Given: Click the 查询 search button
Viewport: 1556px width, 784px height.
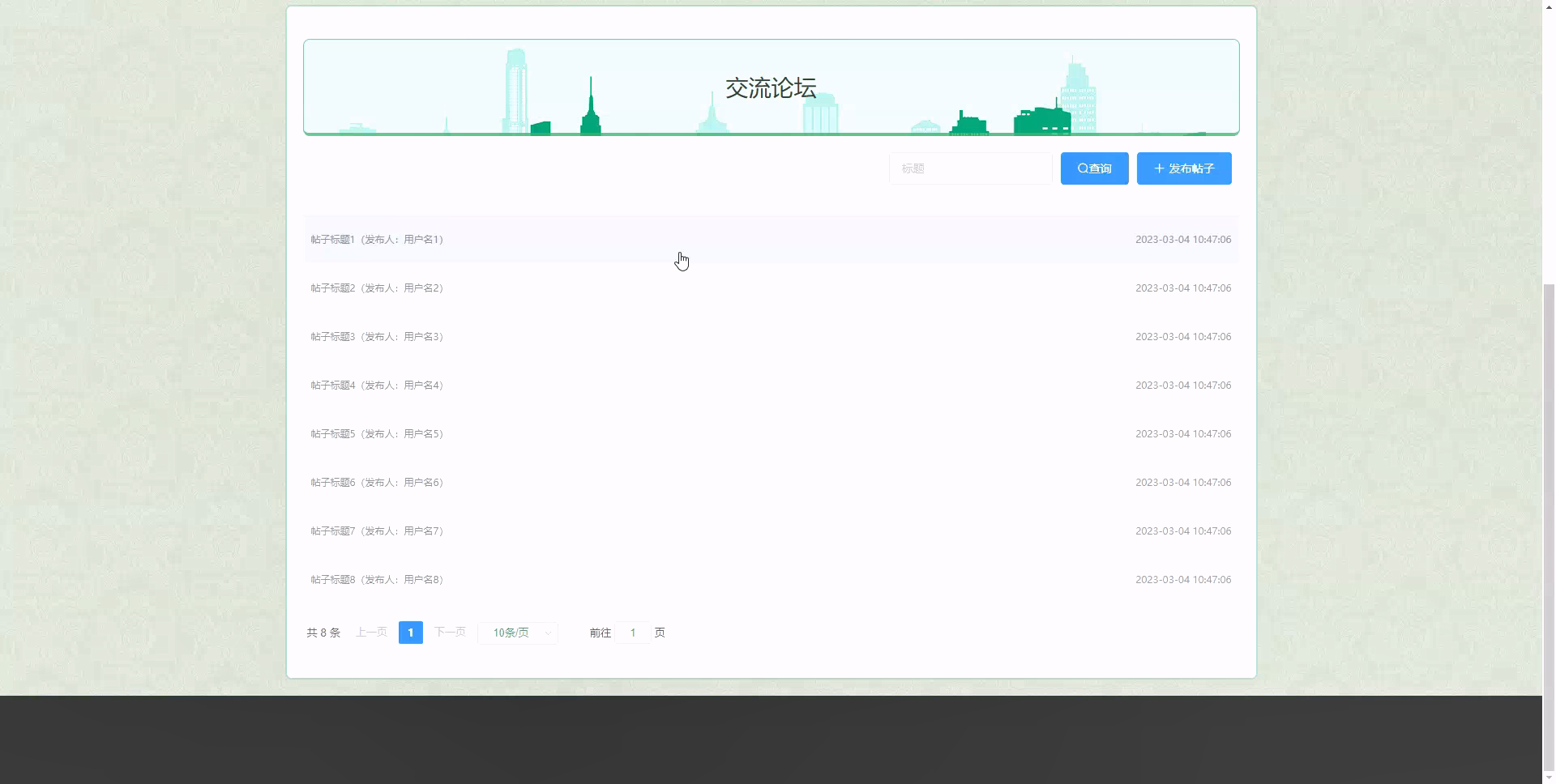Looking at the screenshot, I should pos(1094,168).
